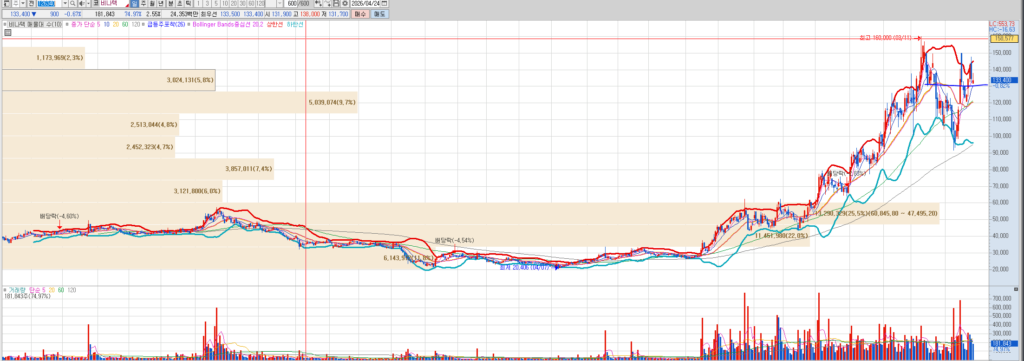Click the stock name field 비나텍
Screen dimensions: 1024x361
click(x=114, y=3)
